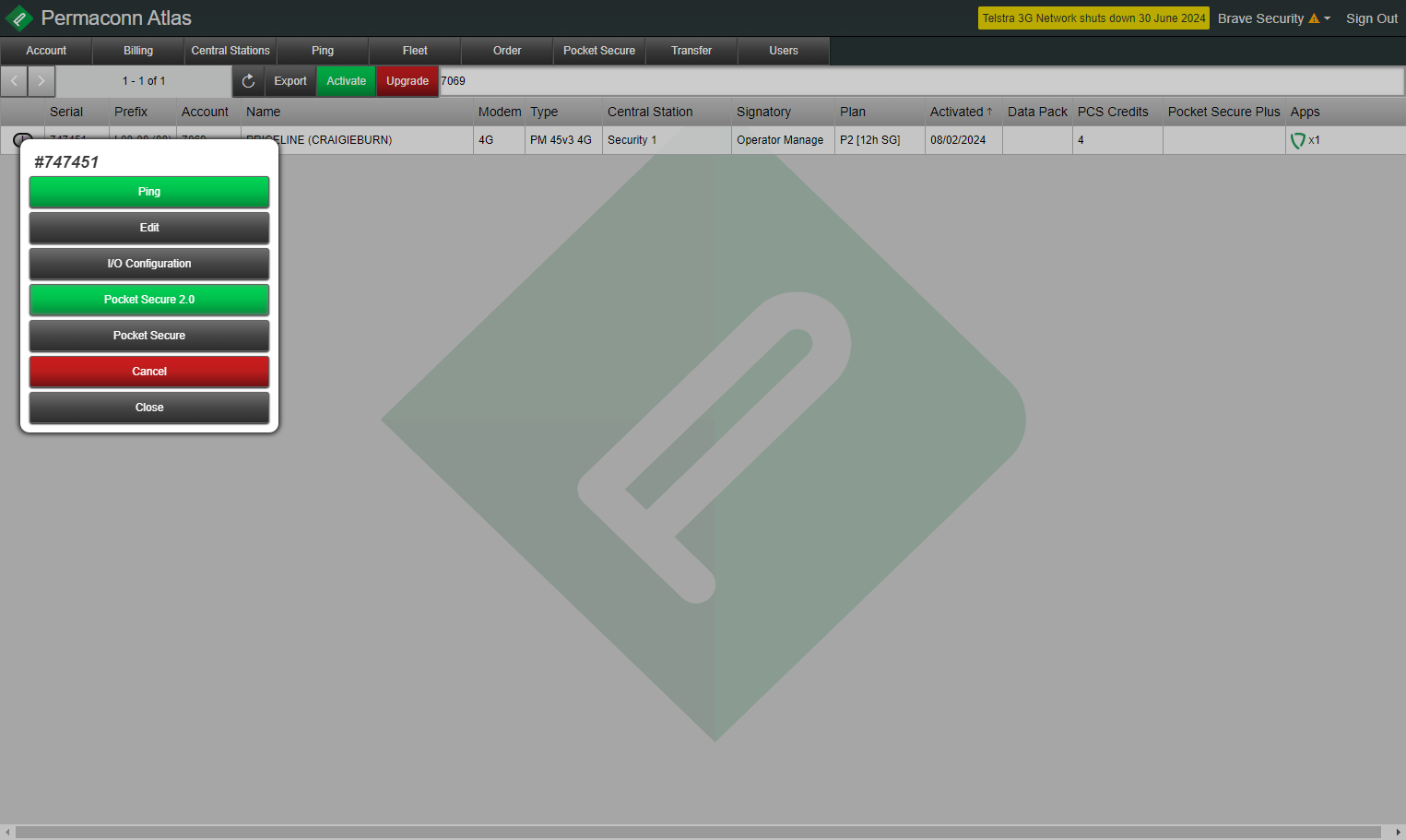1406x840 pixels.
Task: Click the Security 1 central station cell
Action: (x=667, y=140)
